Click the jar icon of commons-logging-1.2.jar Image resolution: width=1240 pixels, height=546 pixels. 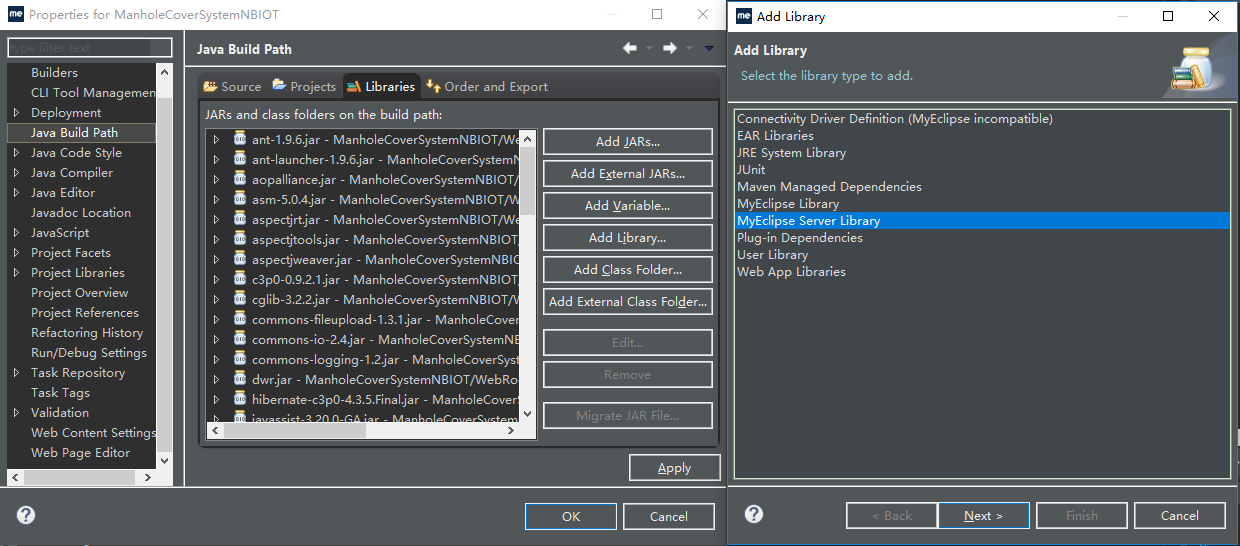pos(240,359)
